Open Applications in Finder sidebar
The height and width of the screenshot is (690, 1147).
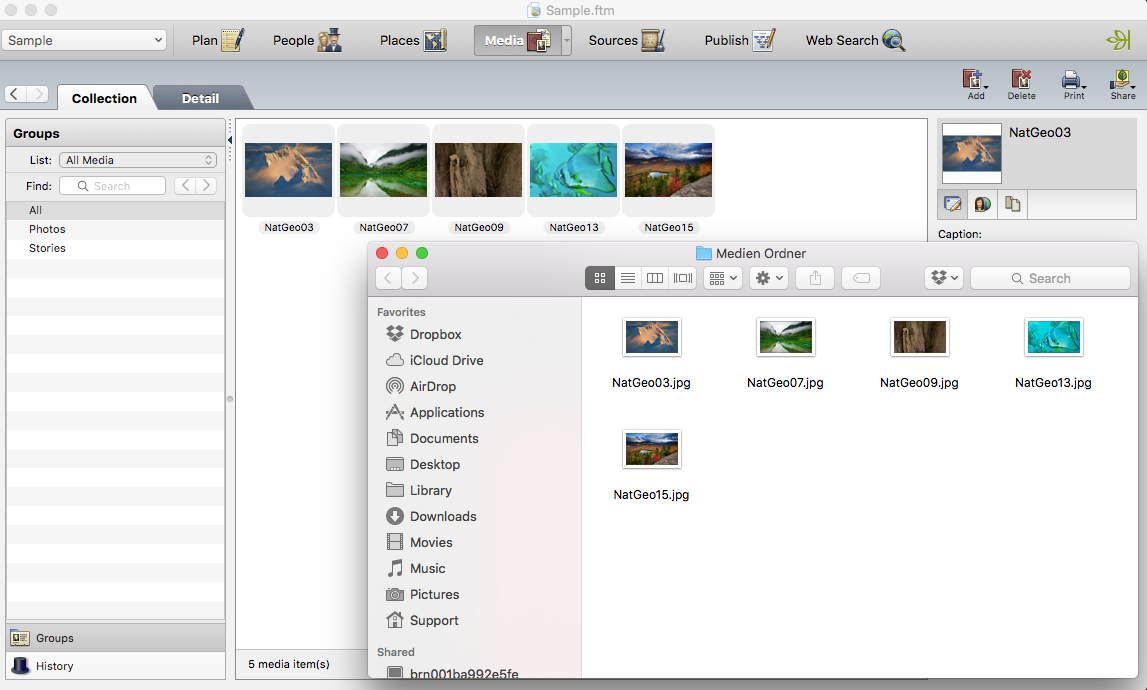[x=435, y=412]
